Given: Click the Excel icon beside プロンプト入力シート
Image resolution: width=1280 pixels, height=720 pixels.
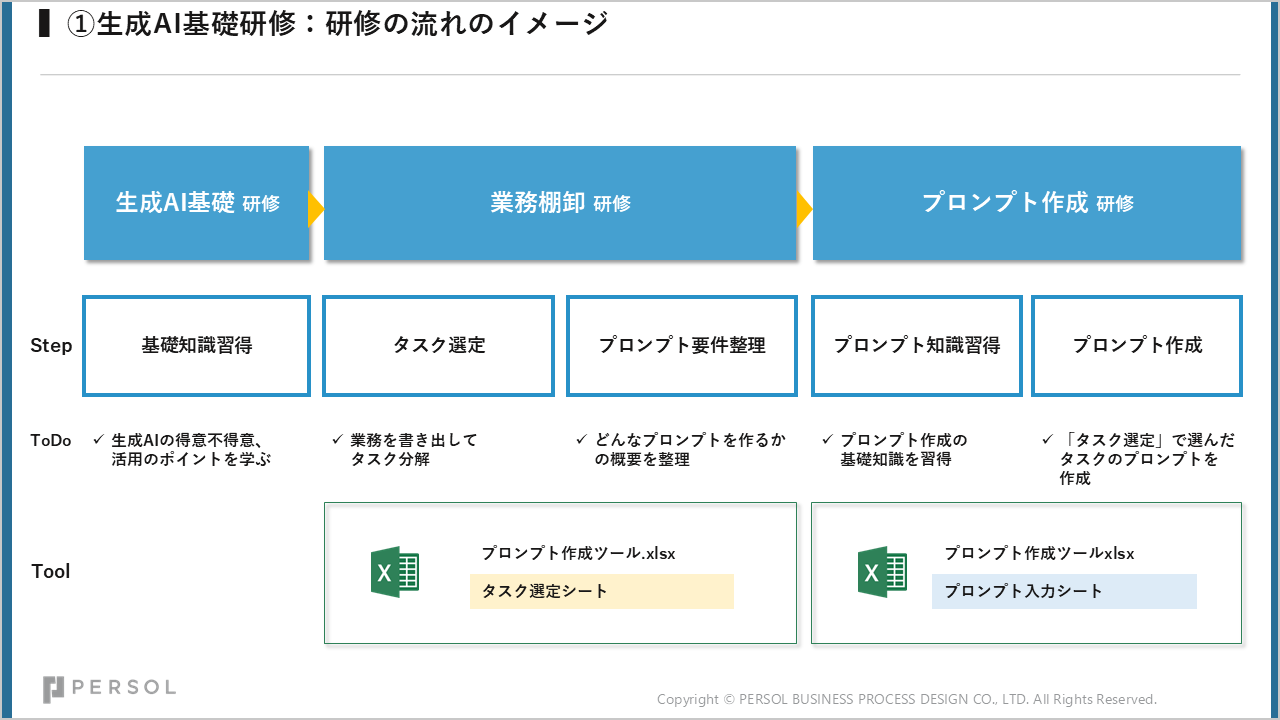Looking at the screenshot, I should coord(882,573).
